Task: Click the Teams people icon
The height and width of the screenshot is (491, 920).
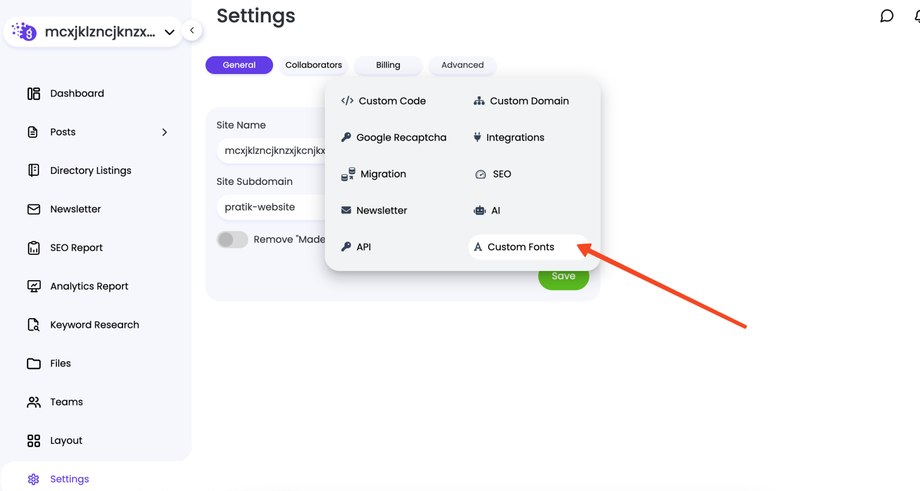Action: point(34,402)
